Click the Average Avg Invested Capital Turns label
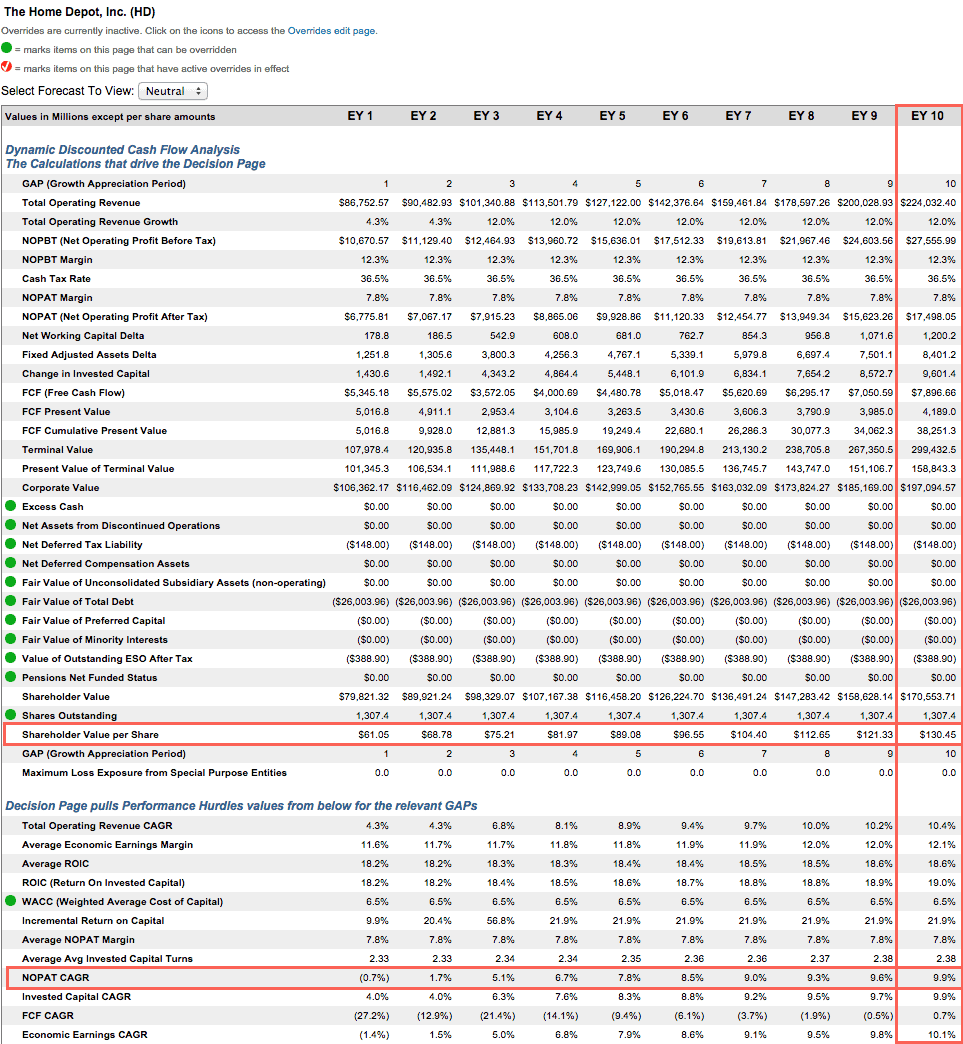 coord(107,959)
